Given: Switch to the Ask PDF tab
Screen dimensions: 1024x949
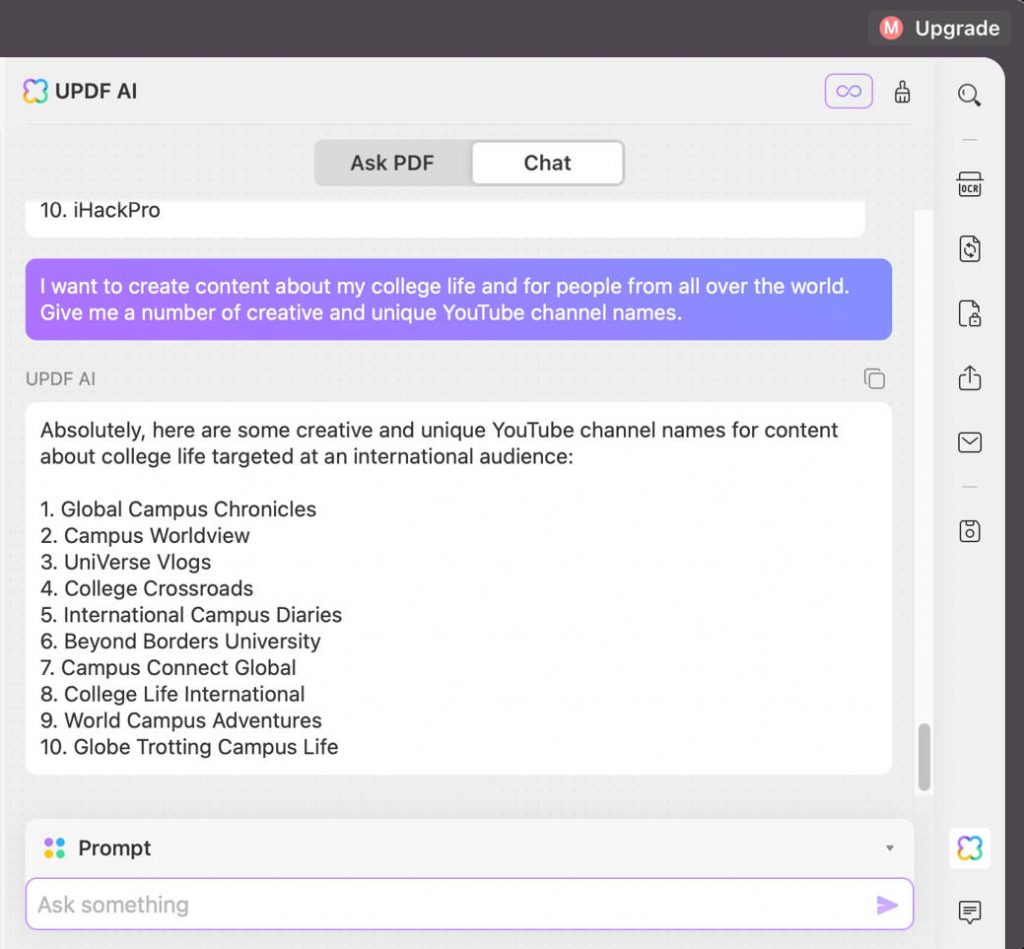Looking at the screenshot, I should tap(392, 163).
